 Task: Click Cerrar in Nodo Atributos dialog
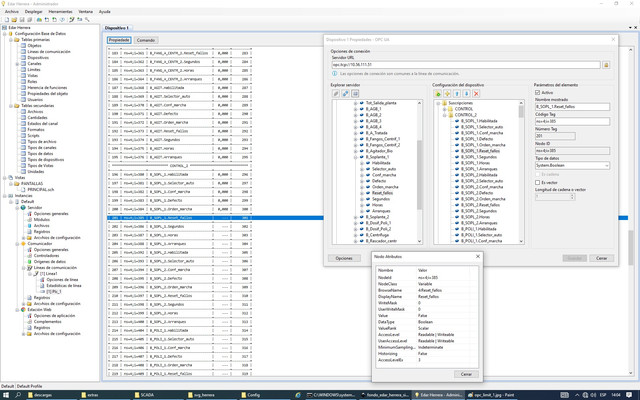466,374
